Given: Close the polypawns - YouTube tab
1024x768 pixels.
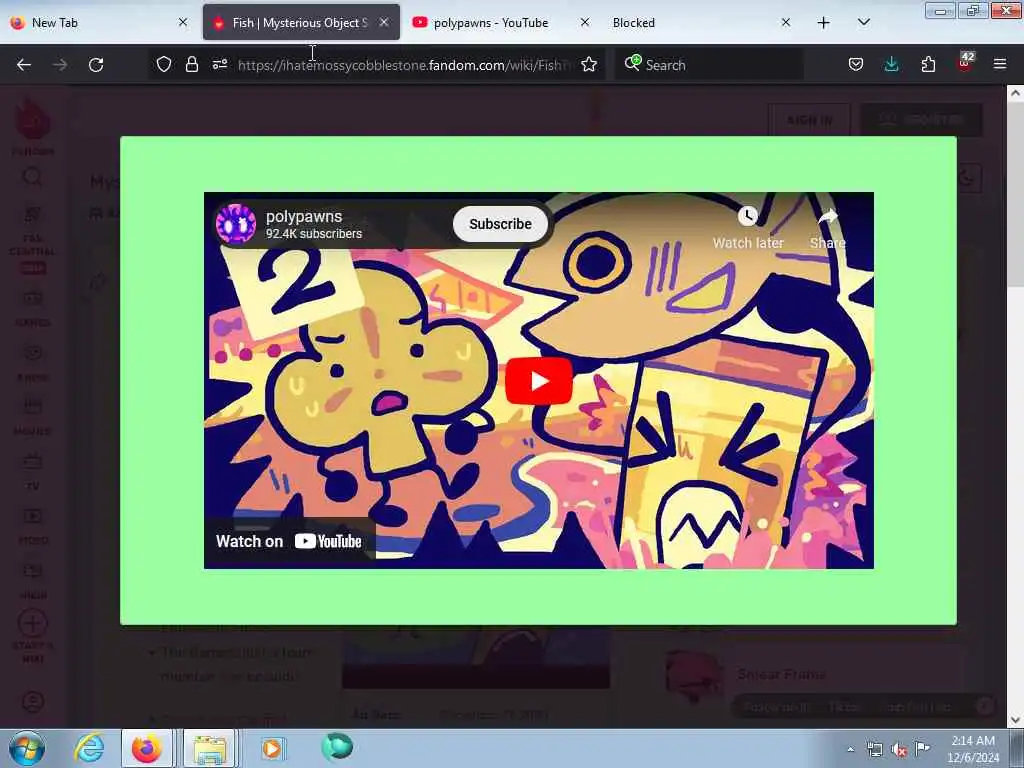Looking at the screenshot, I should 585,22.
